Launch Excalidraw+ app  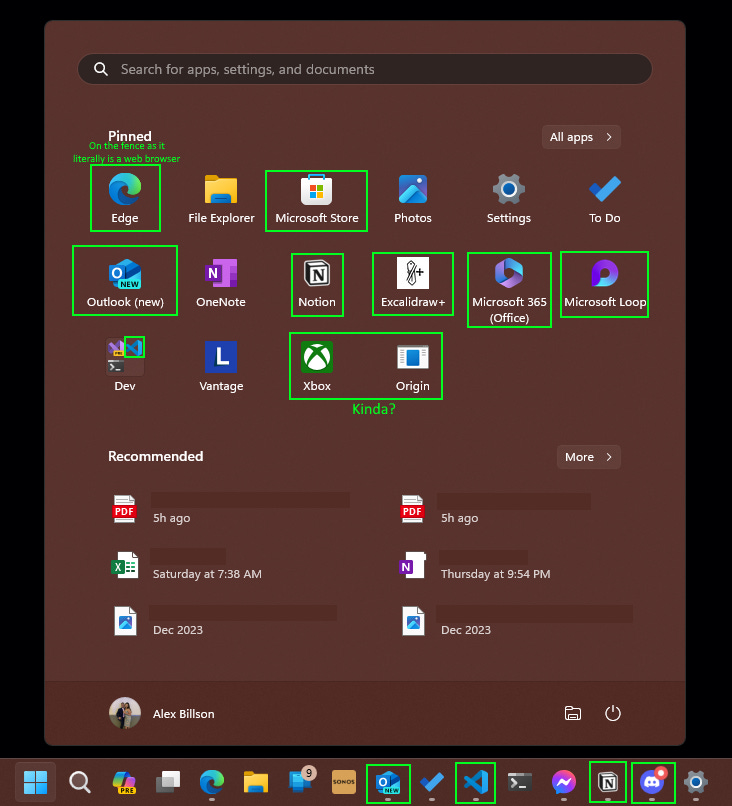point(413,283)
